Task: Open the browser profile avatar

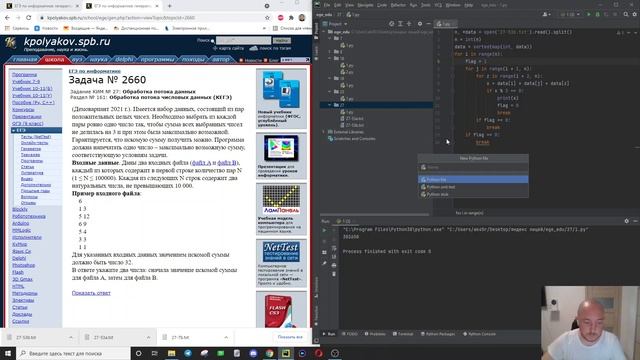Action: pos(302,18)
